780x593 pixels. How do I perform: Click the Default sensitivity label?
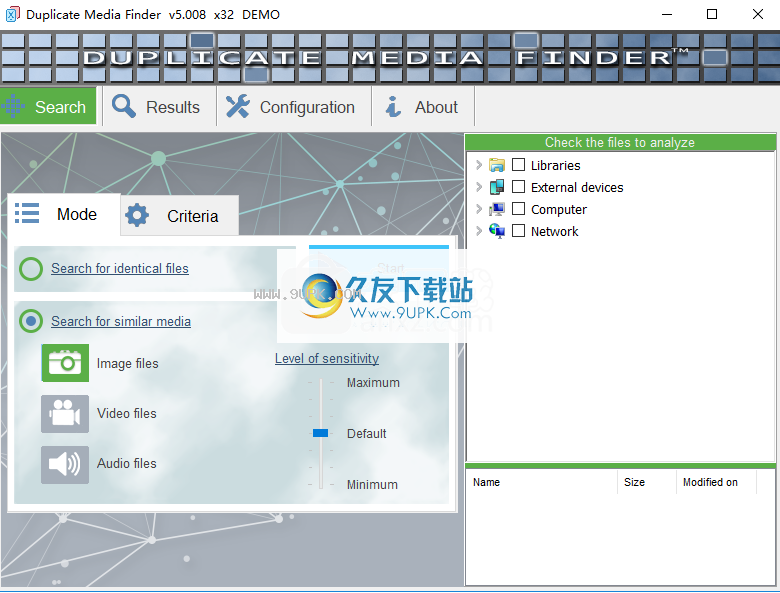click(367, 434)
